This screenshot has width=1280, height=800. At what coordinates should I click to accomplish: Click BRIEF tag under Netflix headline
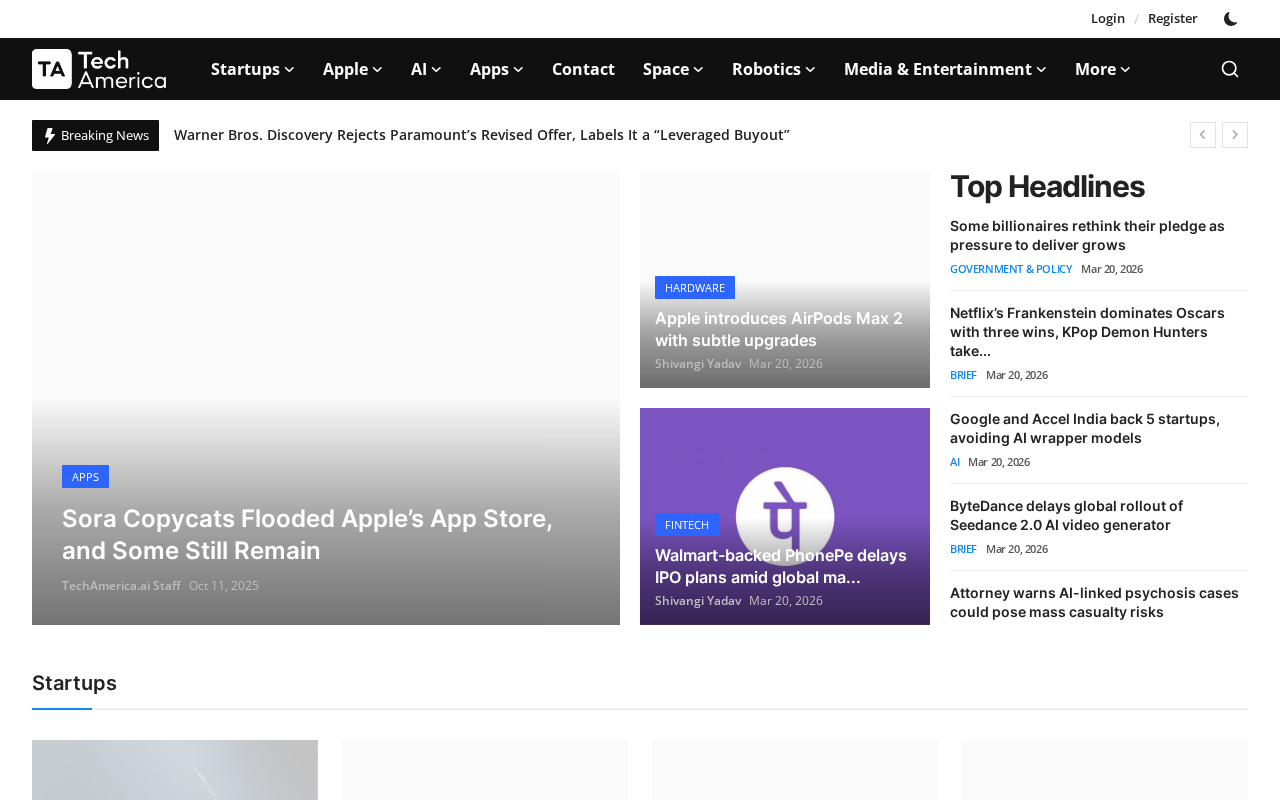point(963,375)
